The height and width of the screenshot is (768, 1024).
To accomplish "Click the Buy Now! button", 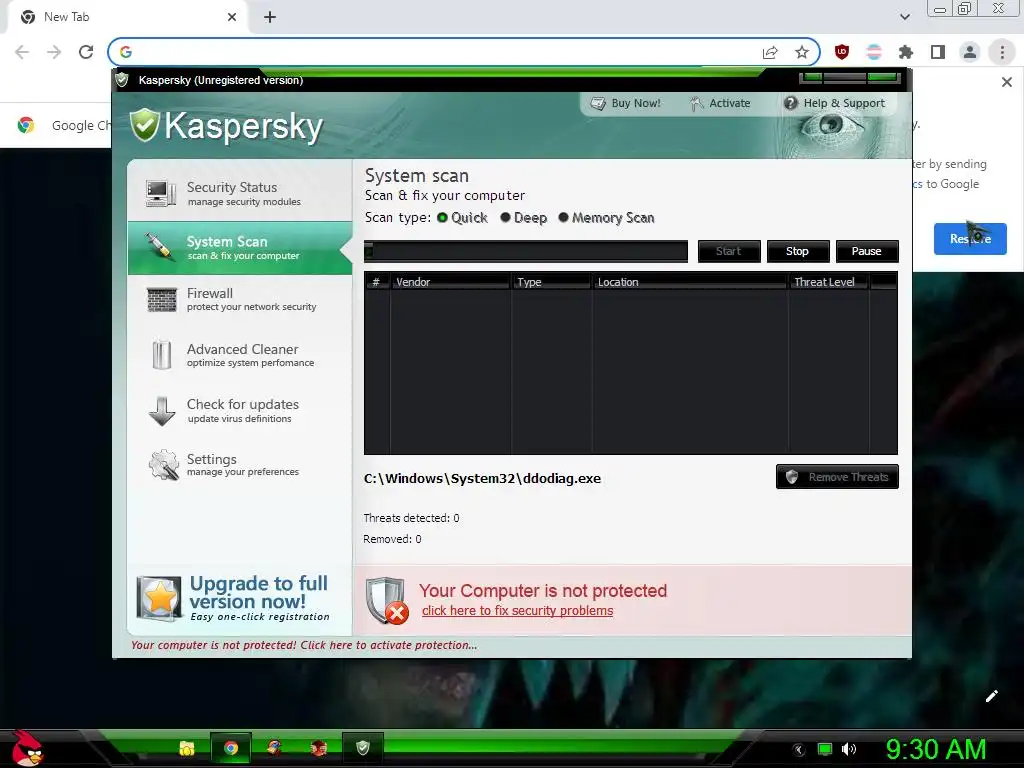I will (626, 103).
